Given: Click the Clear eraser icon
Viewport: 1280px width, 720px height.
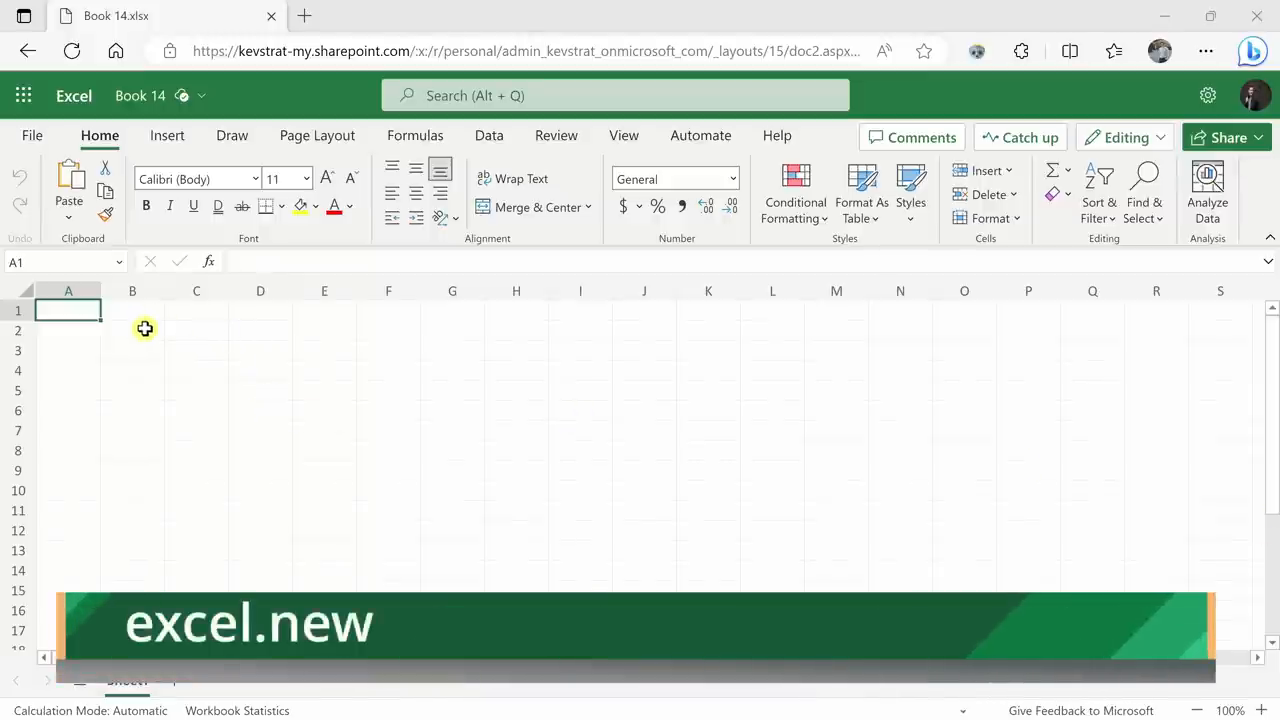Looking at the screenshot, I should tap(1052, 194).
